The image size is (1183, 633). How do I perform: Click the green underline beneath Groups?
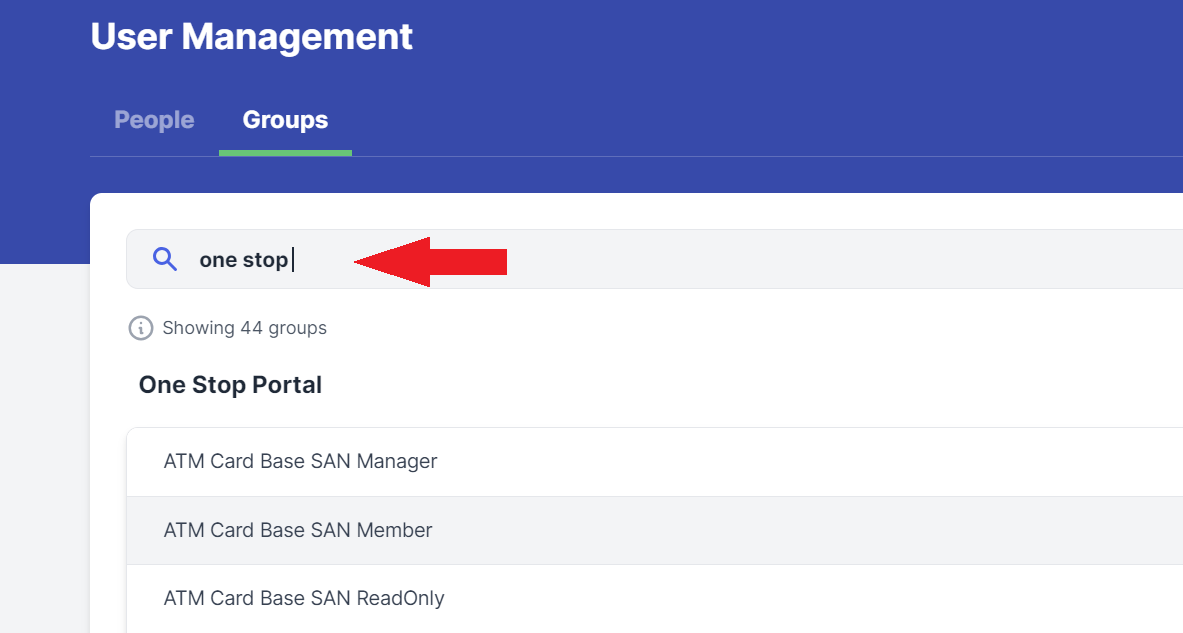(285, 154)
